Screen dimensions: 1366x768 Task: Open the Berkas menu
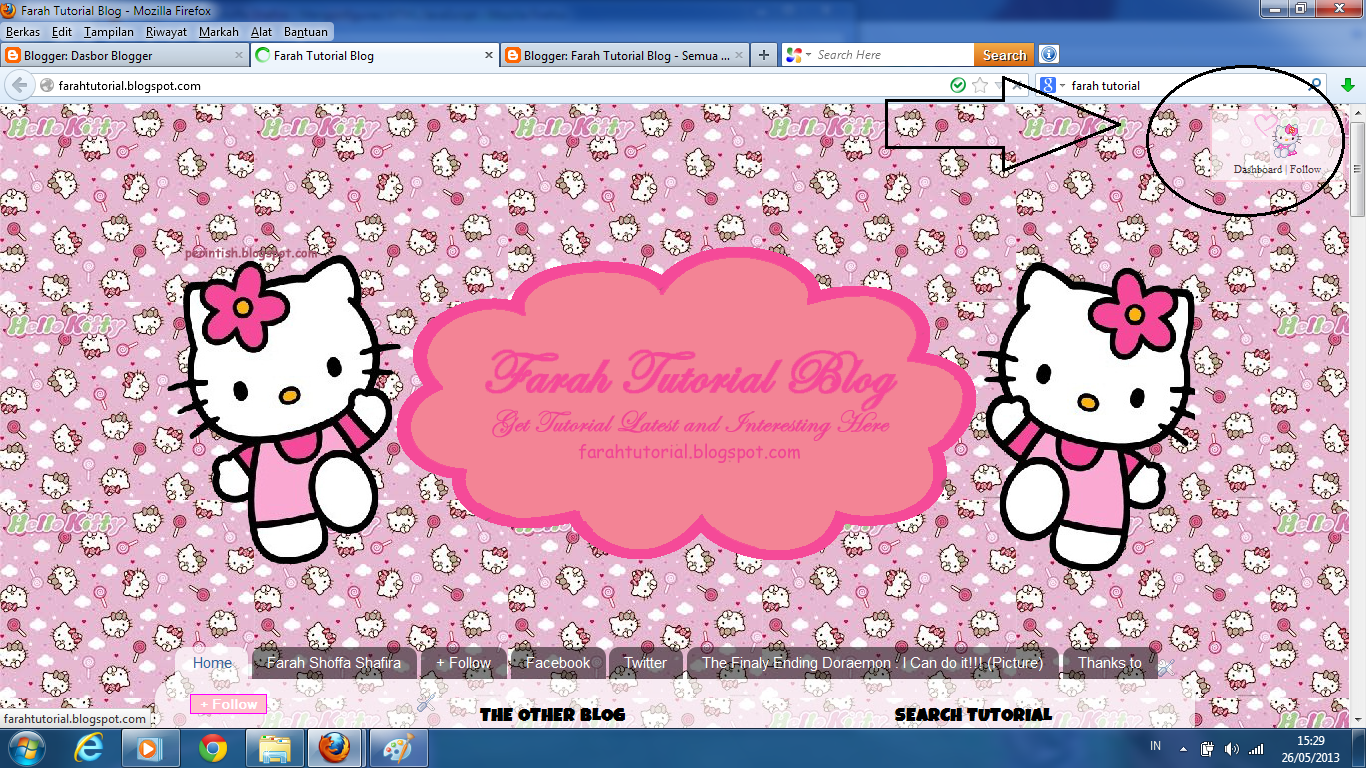coord(23,32)
